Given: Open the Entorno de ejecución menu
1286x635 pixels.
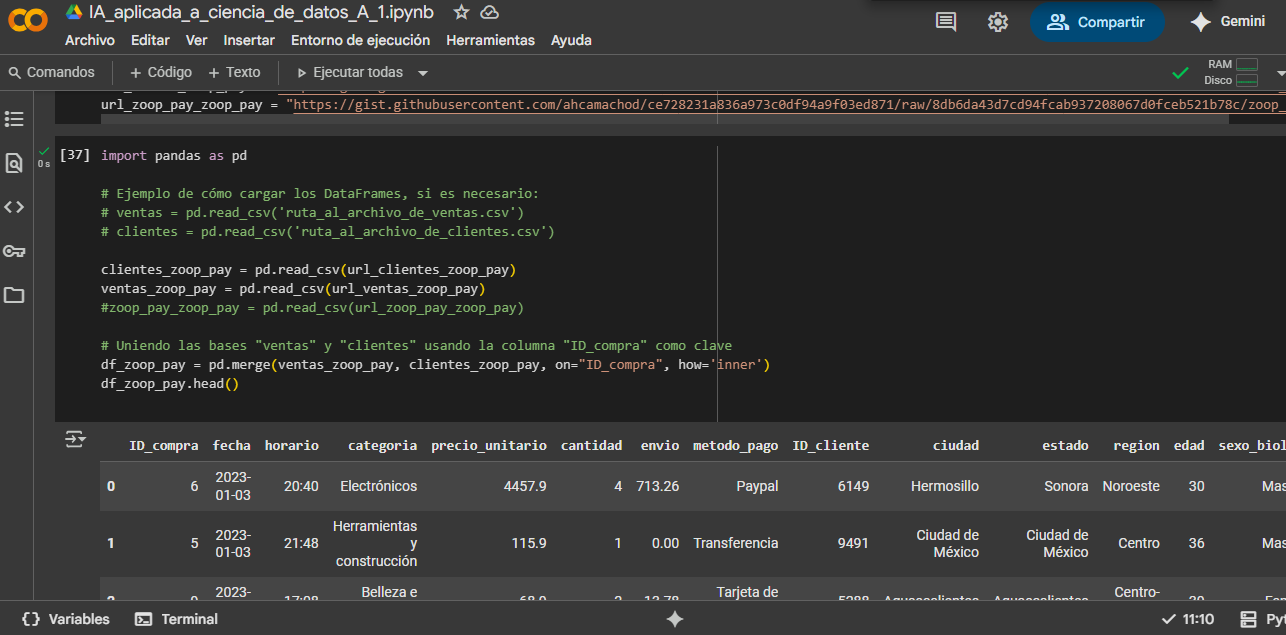Looking at the screenshot, I should (360, 40).
